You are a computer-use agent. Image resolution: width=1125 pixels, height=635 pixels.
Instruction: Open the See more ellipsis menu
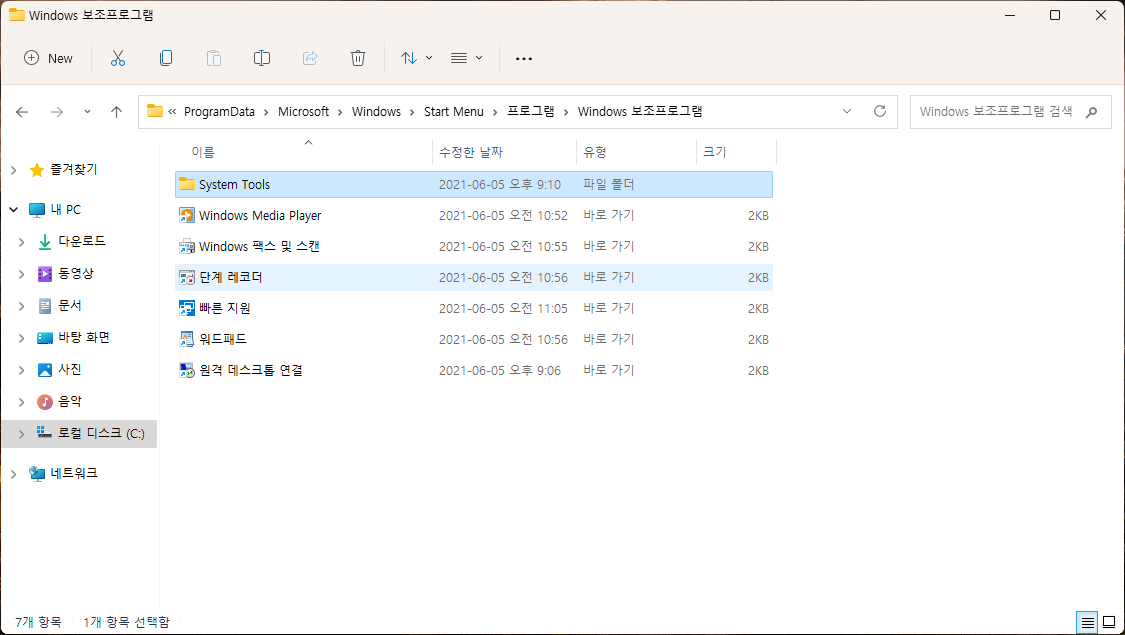click(x=524, y=59)
